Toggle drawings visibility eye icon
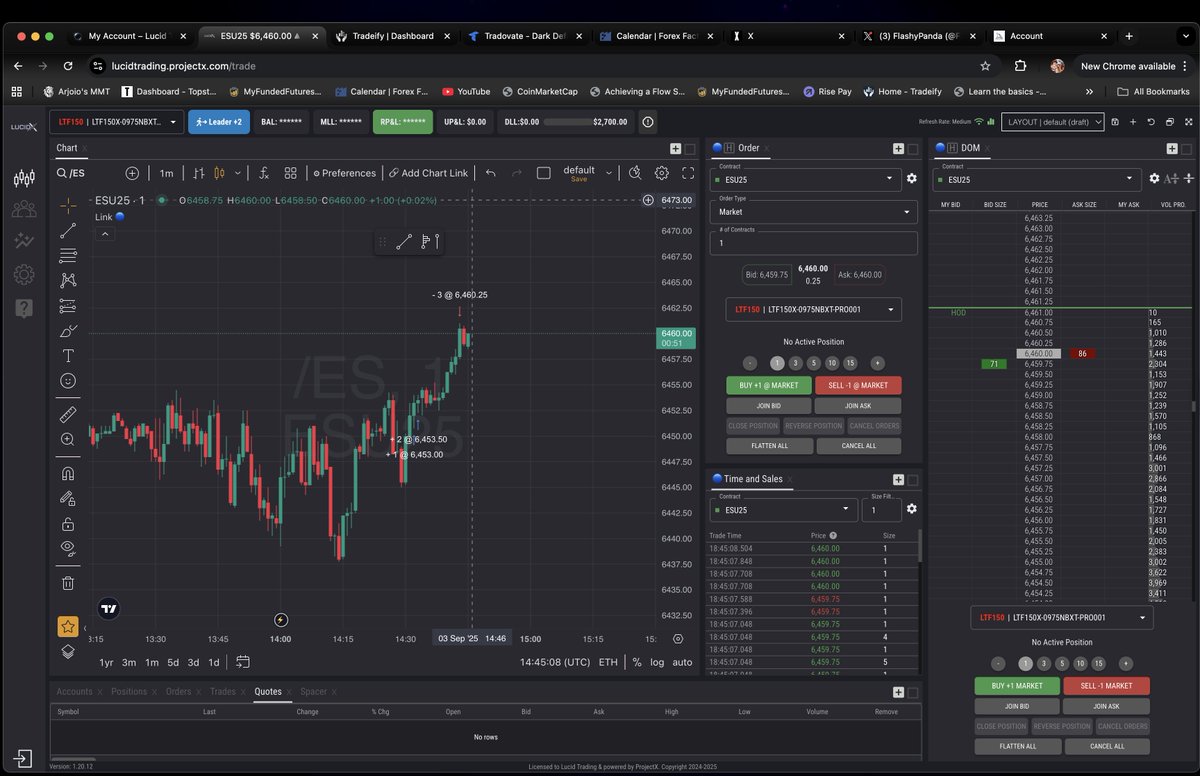Screen dimensions: 1200x776 click(68, 547)
